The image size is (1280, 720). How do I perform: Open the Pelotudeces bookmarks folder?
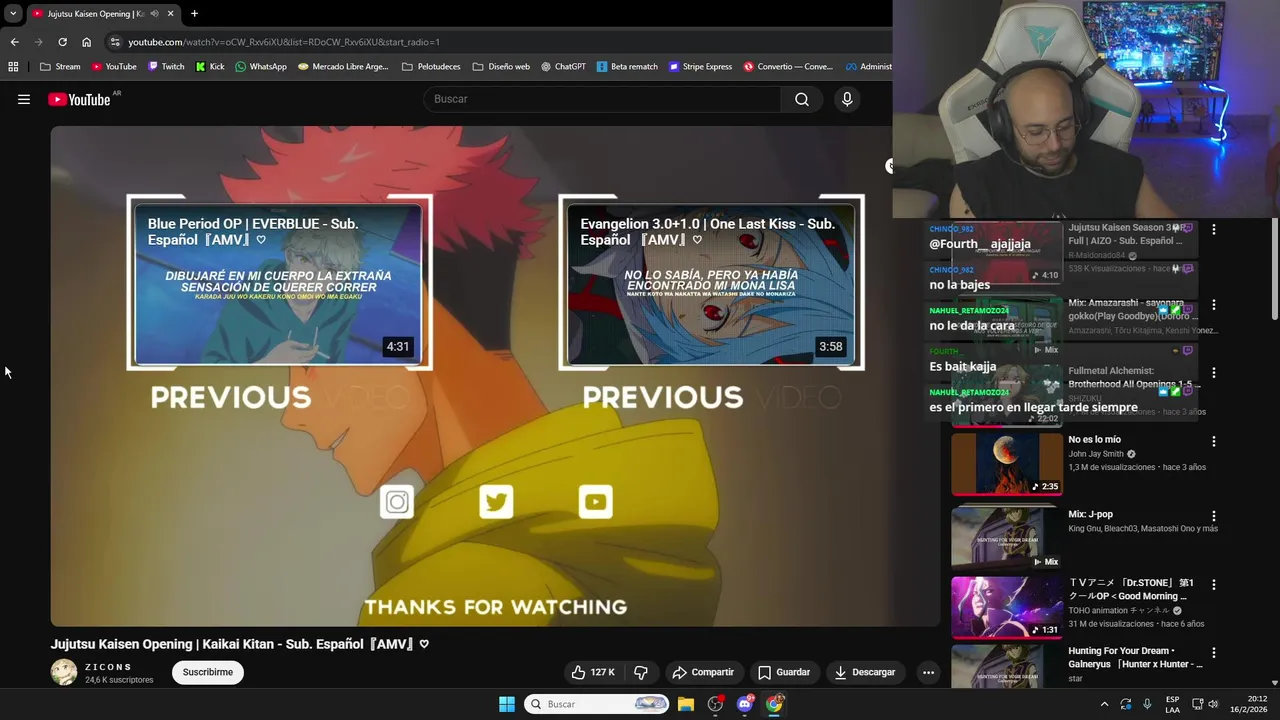point(431,67)
